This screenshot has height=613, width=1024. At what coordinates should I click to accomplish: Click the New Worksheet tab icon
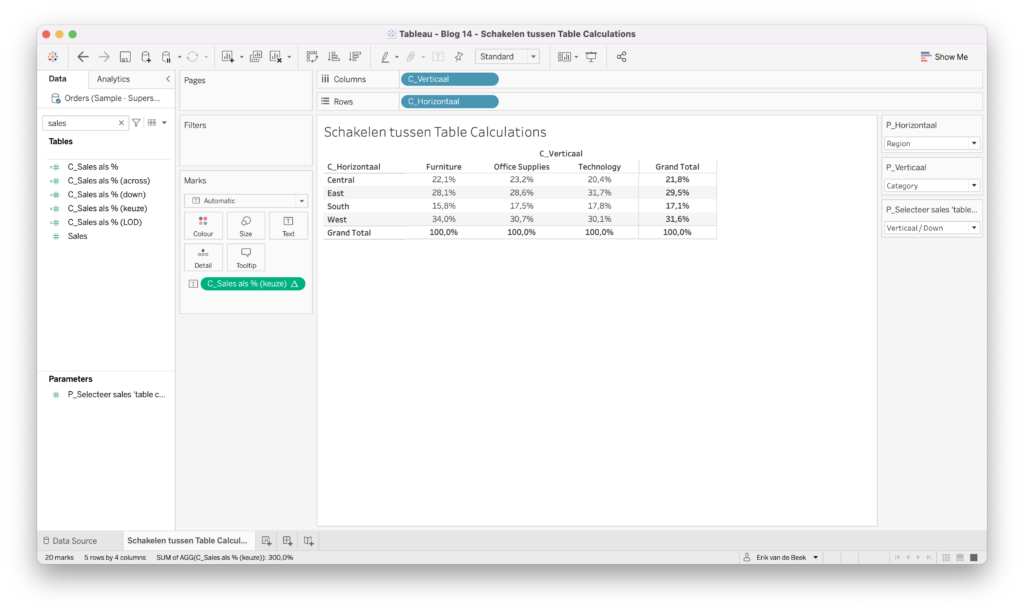266,540
